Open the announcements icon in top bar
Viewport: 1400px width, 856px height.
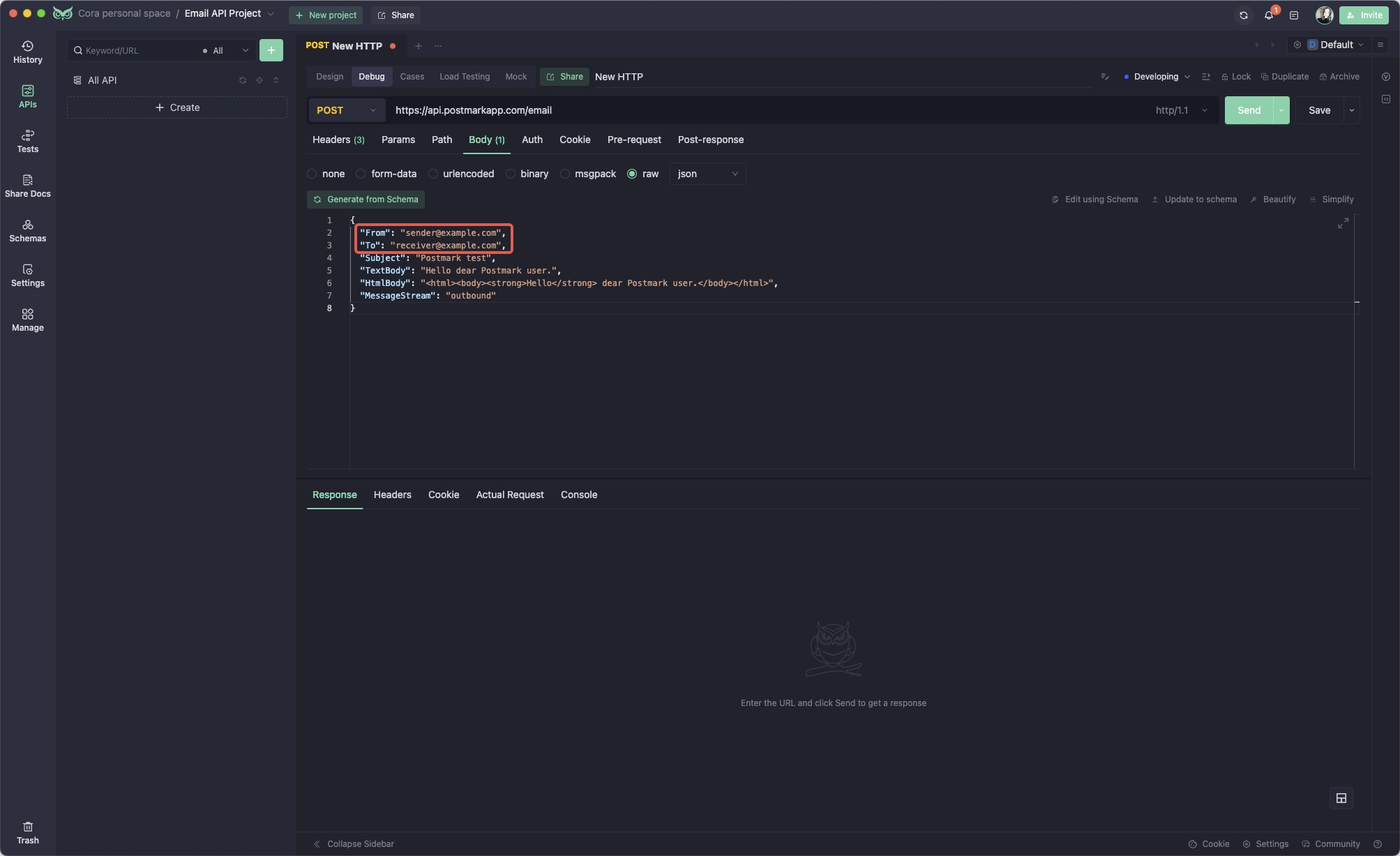tap(1294, 15)
